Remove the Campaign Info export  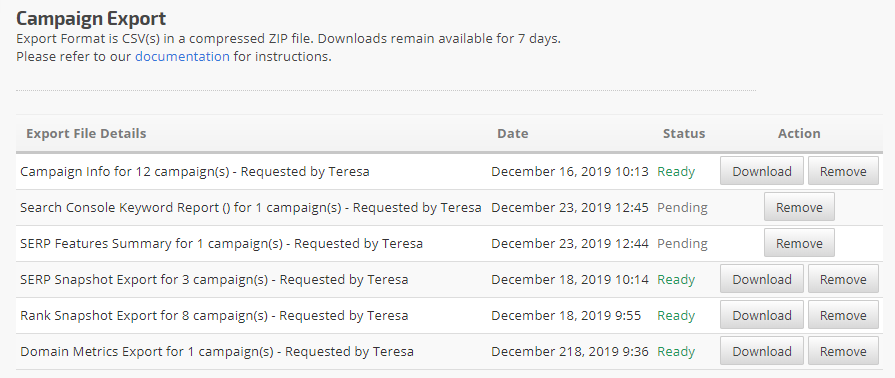click(843, 171)
